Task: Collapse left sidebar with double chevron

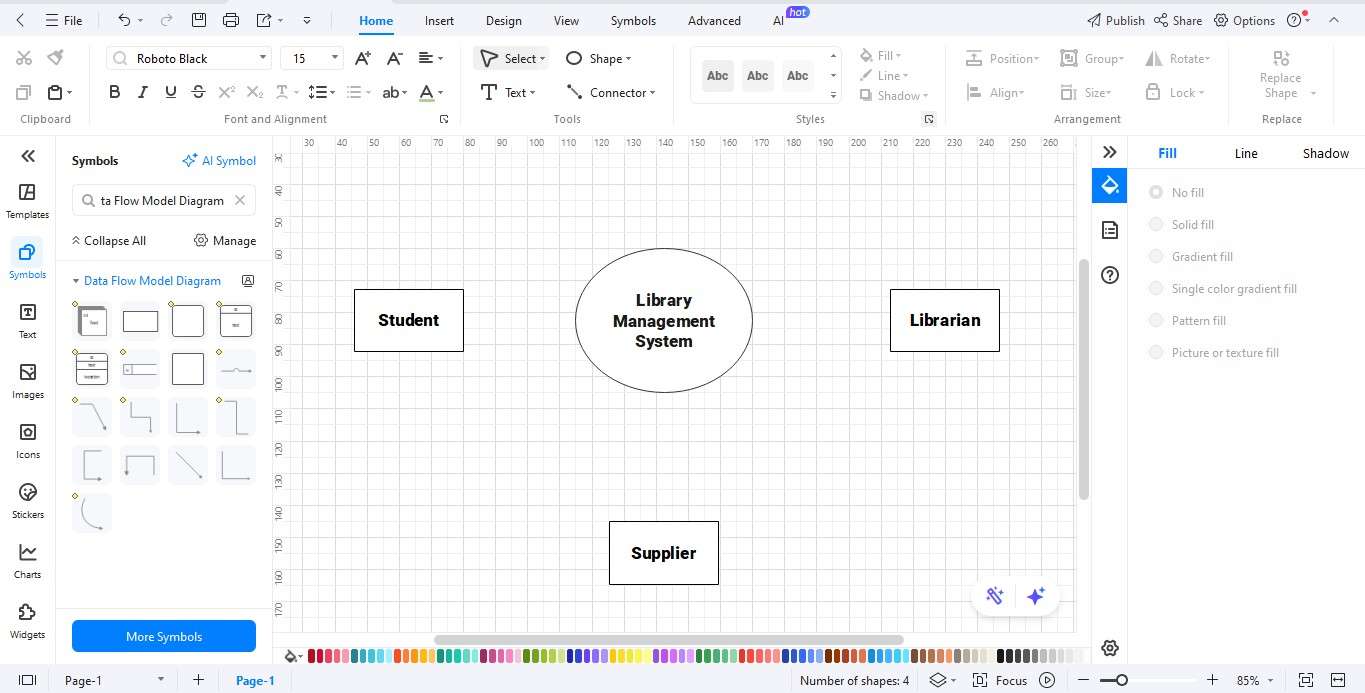Action: tap(28, 155)
